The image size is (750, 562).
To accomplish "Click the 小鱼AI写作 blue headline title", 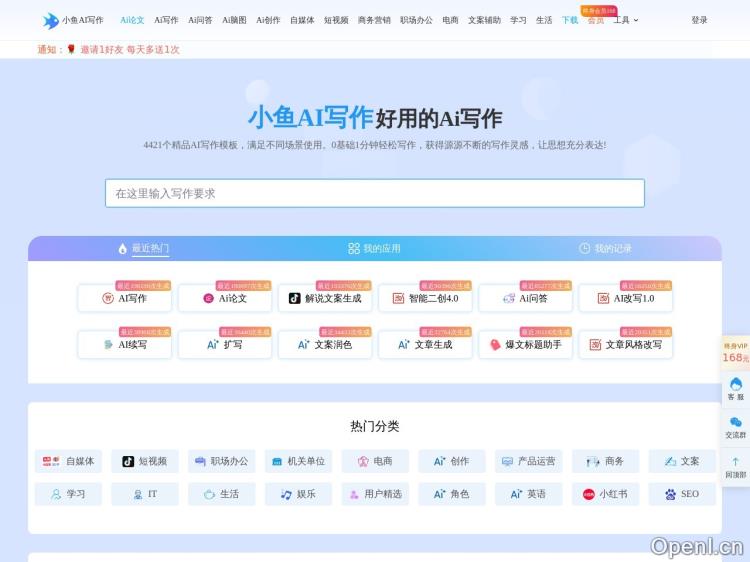I will click(310, 117).
